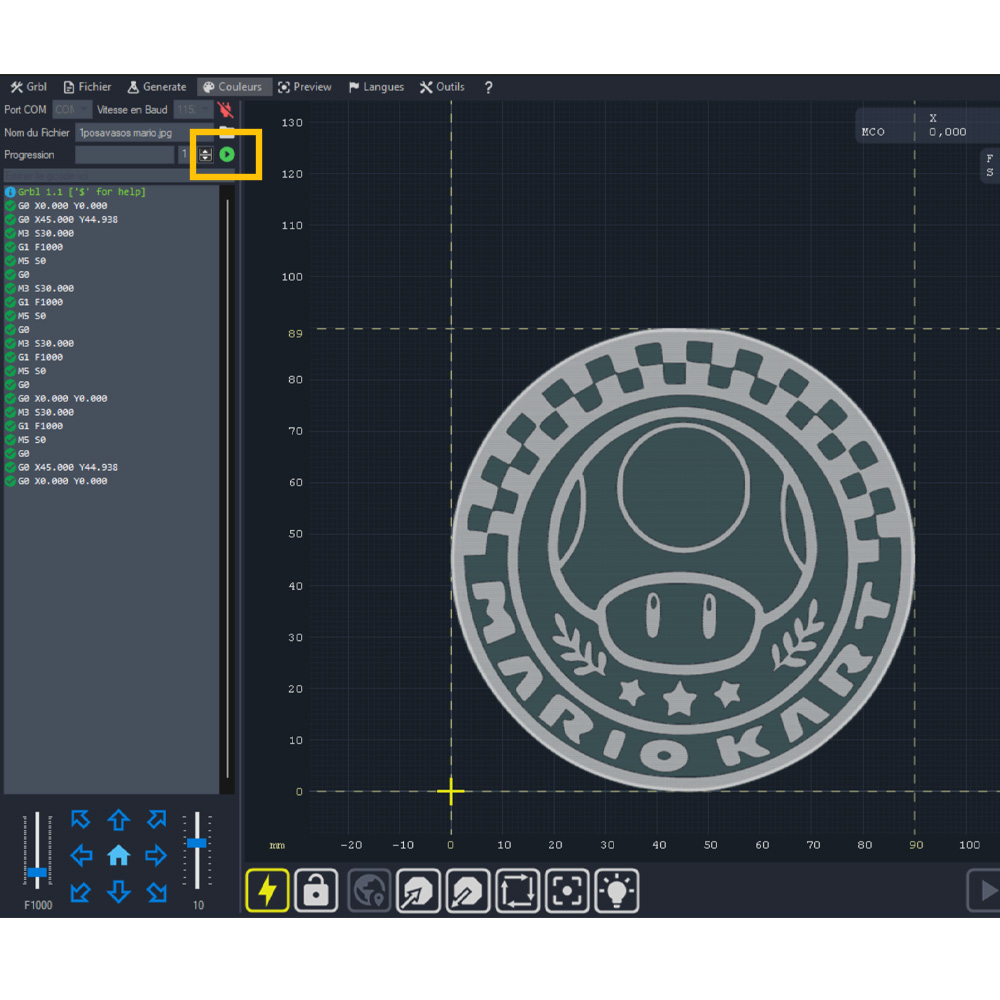Click the G-code console vertical scrollbar
This screenshot has height=1000, width=1000.
tap(228, 489)
